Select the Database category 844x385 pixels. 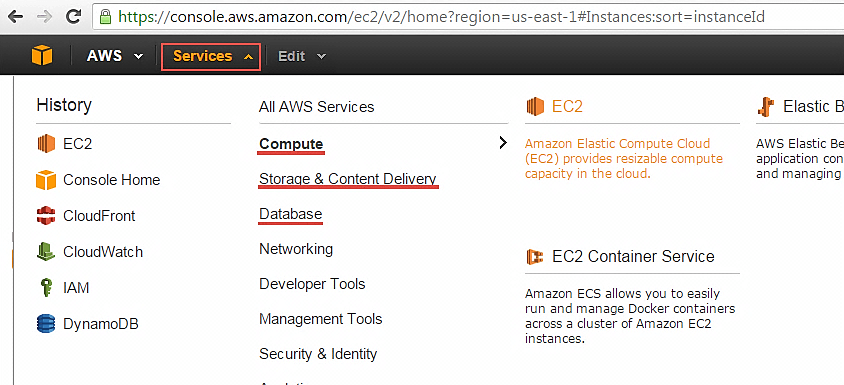coord(291,214)
